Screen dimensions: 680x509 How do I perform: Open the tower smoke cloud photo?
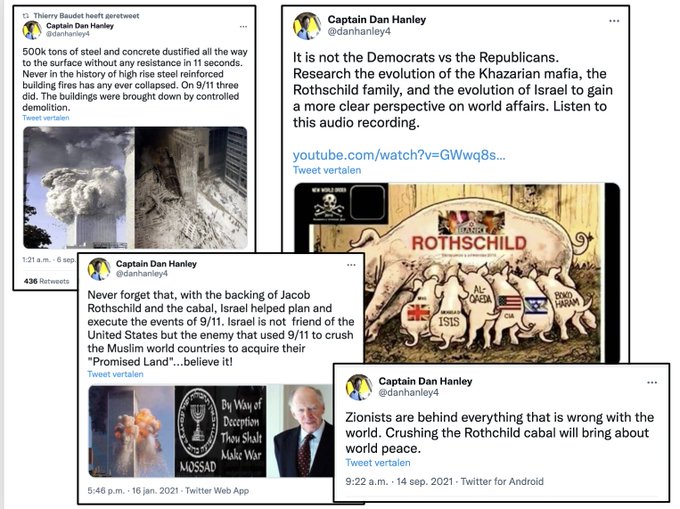pyautogui.click(x=78, y=188)
